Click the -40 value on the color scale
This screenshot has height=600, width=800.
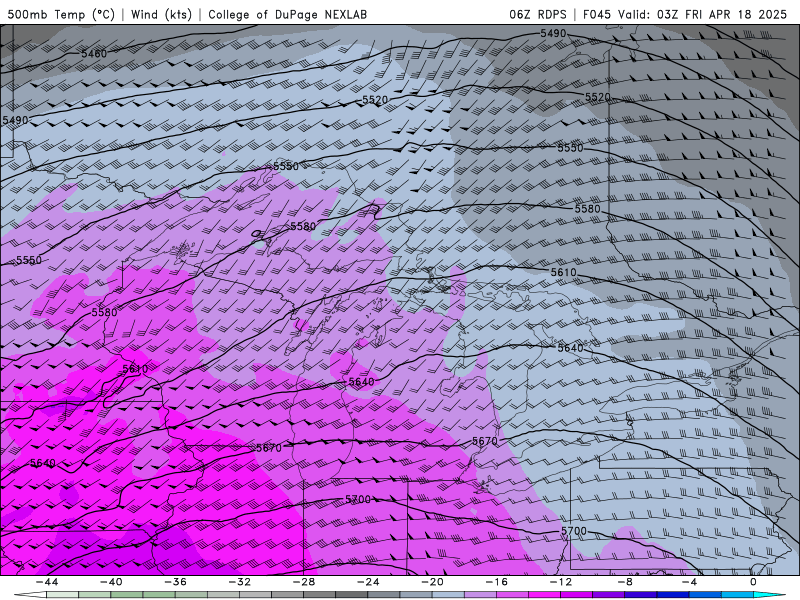(x=111, y=582)
